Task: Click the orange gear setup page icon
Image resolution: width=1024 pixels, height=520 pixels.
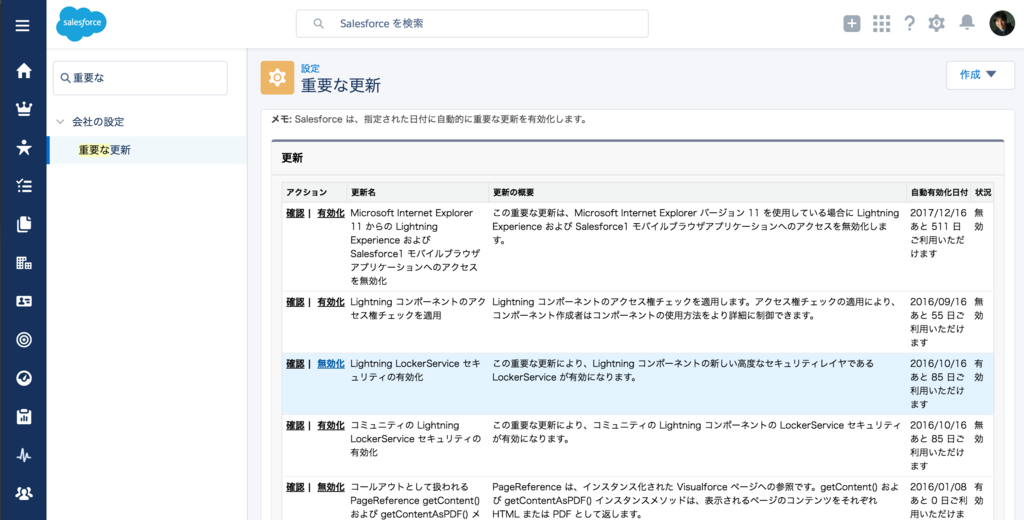Action: point(277,78)
